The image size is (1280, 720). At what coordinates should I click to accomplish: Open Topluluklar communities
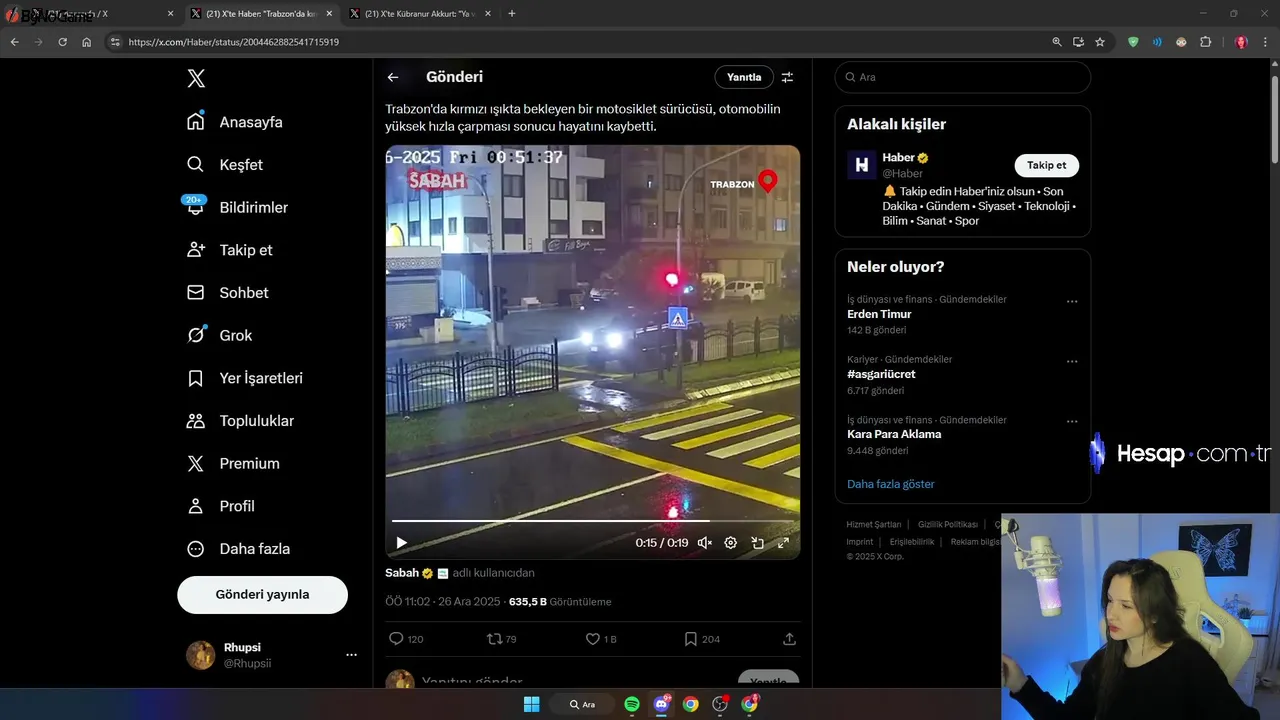tap(240, 421)
